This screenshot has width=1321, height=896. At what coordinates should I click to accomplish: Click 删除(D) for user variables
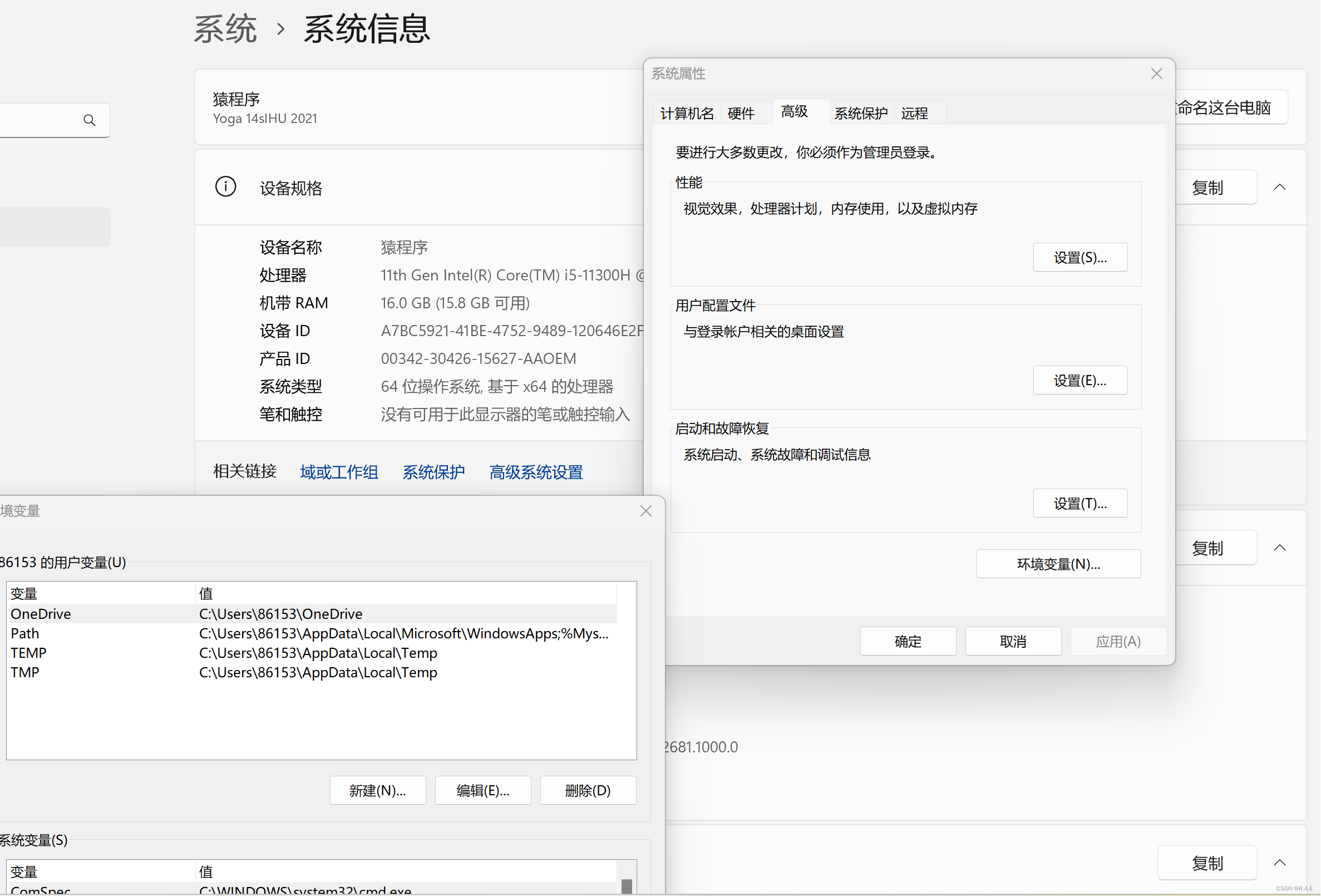pyautogui.click(x=588, y=790)
